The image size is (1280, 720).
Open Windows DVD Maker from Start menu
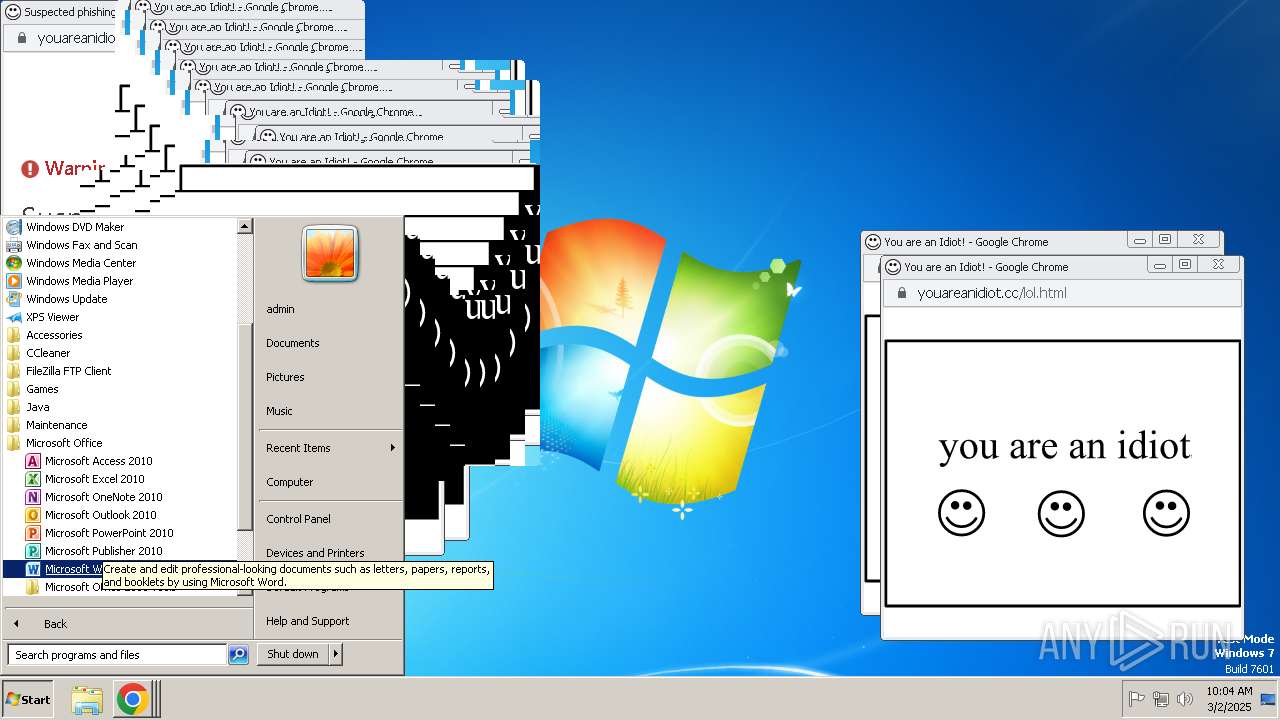(75, 227)
